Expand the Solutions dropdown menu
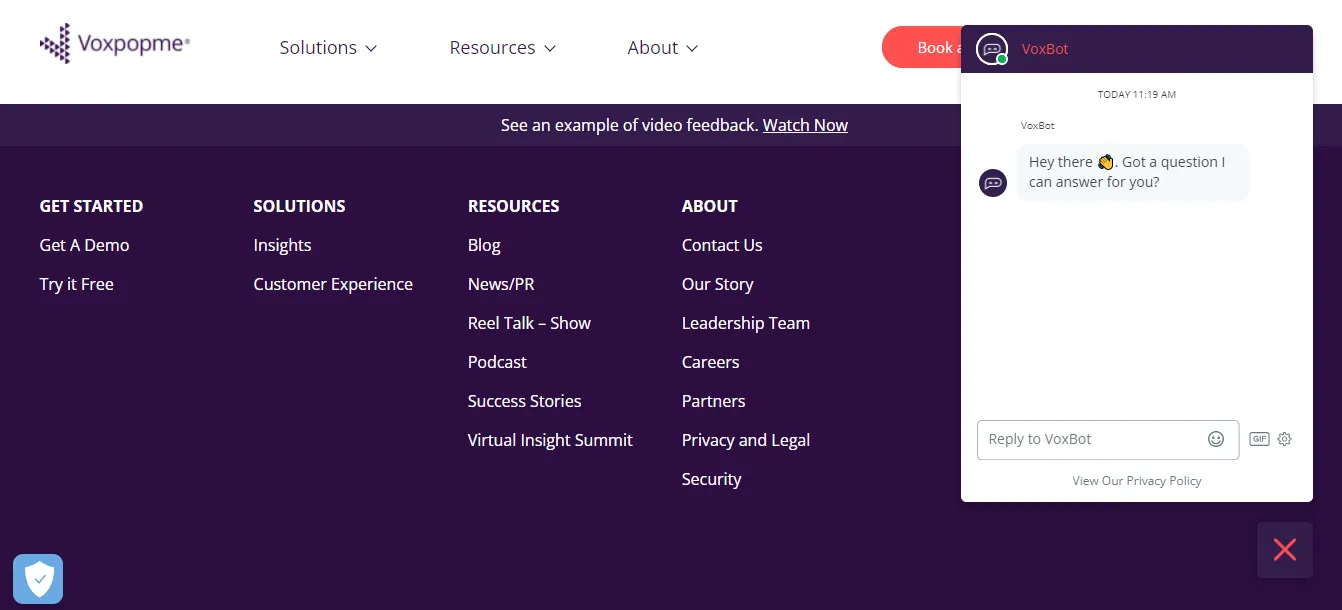 click(x=328, y=48)
